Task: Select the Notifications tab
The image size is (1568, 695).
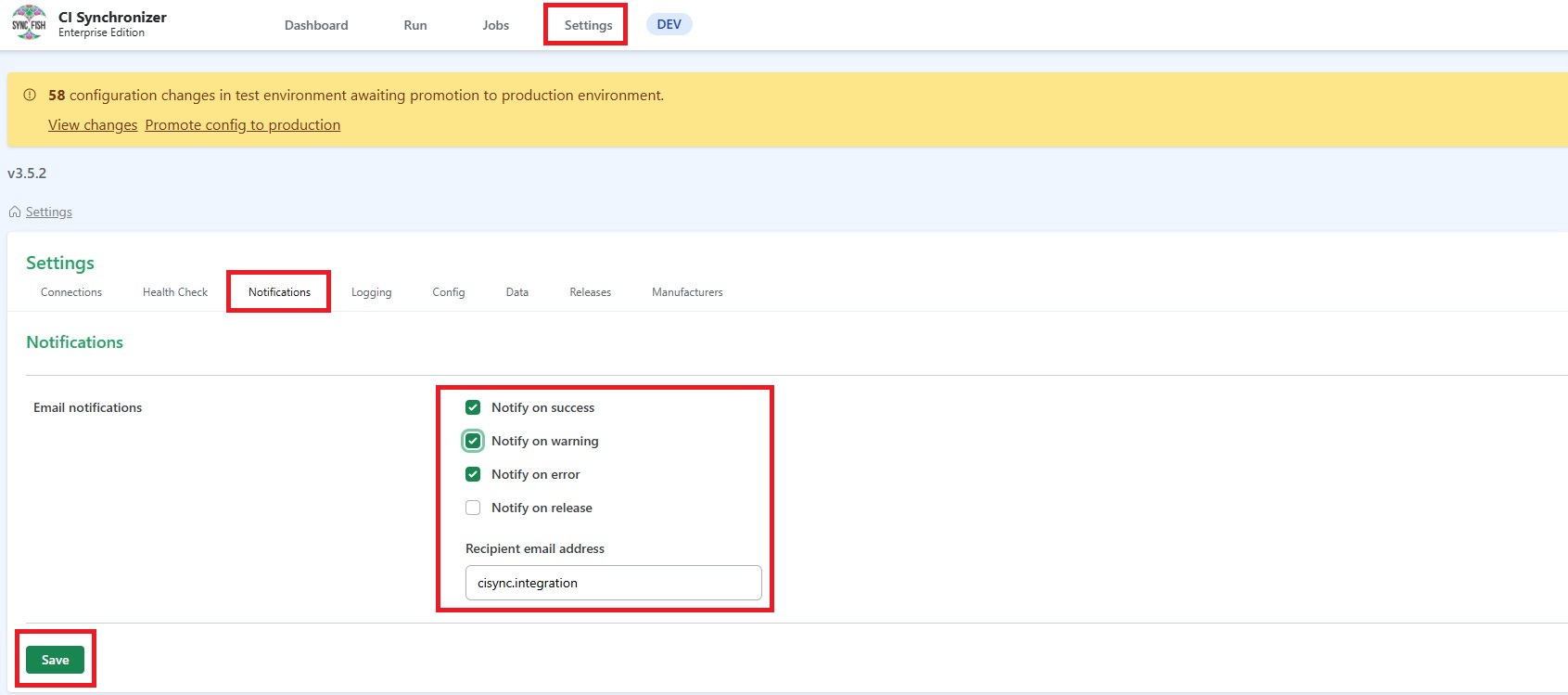Action: [x=279, y=292]
